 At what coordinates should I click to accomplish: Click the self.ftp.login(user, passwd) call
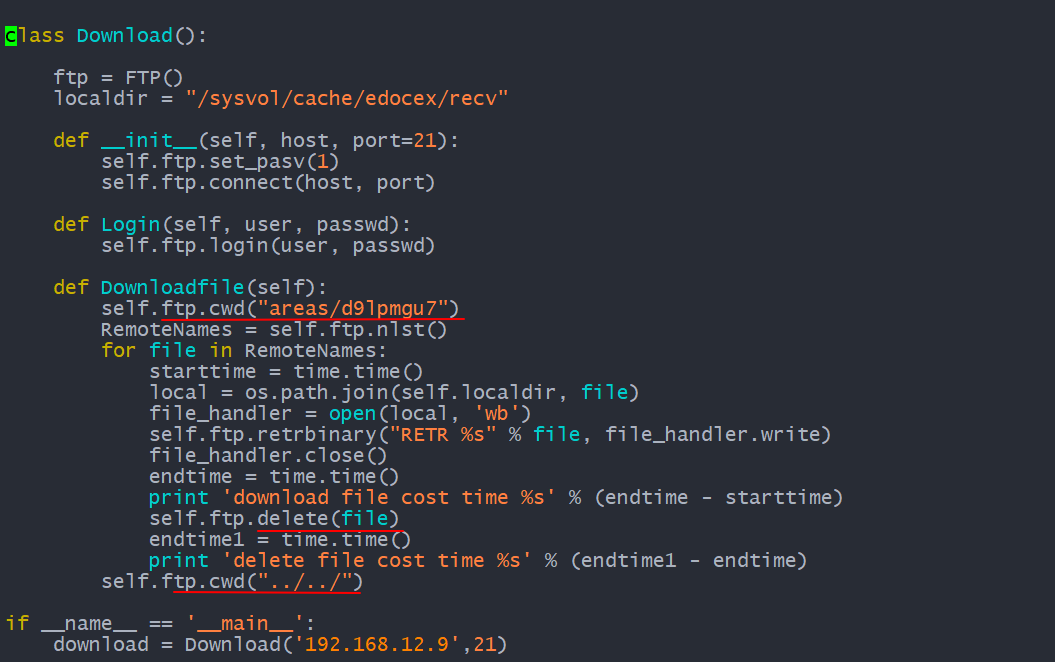(x=268, y=246)
